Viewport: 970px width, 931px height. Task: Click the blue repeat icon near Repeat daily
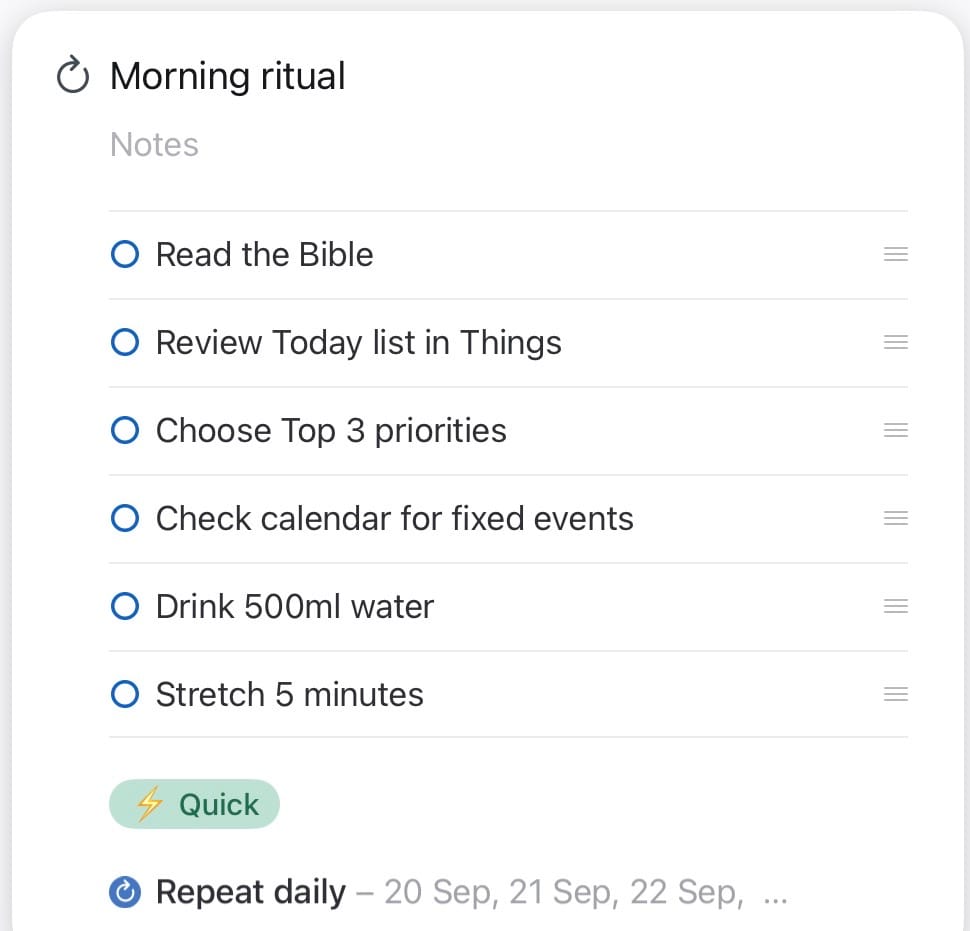click(x=124, y=892)
